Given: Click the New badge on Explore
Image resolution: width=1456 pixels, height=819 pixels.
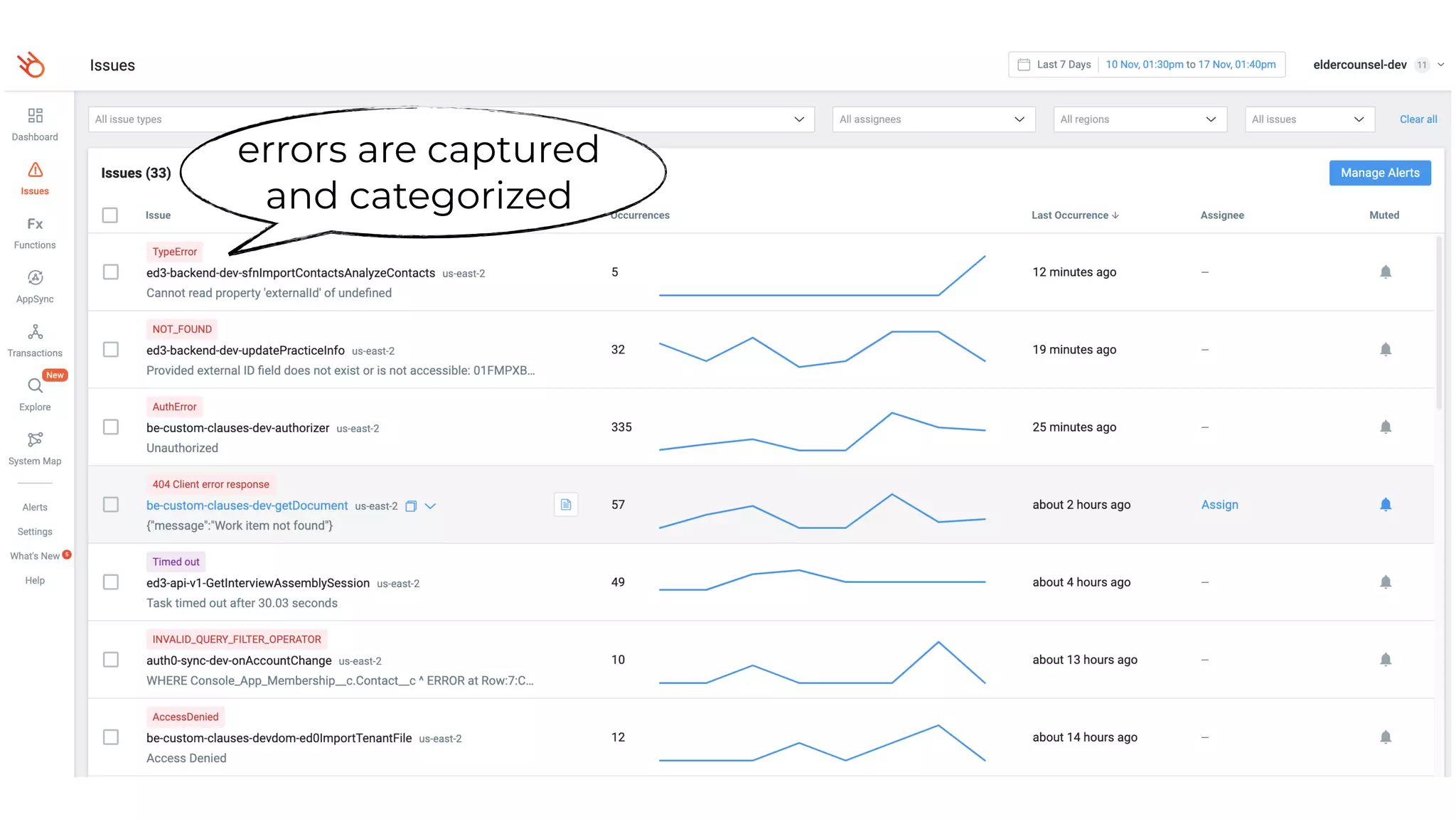Looking at the screenshot, I should (x=55, y=375).
